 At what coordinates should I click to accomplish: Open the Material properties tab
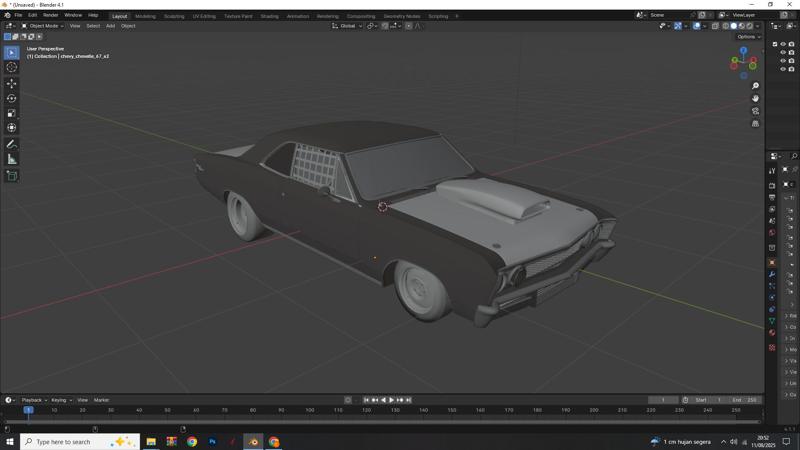pyautogui.click(x=772, y=333)
